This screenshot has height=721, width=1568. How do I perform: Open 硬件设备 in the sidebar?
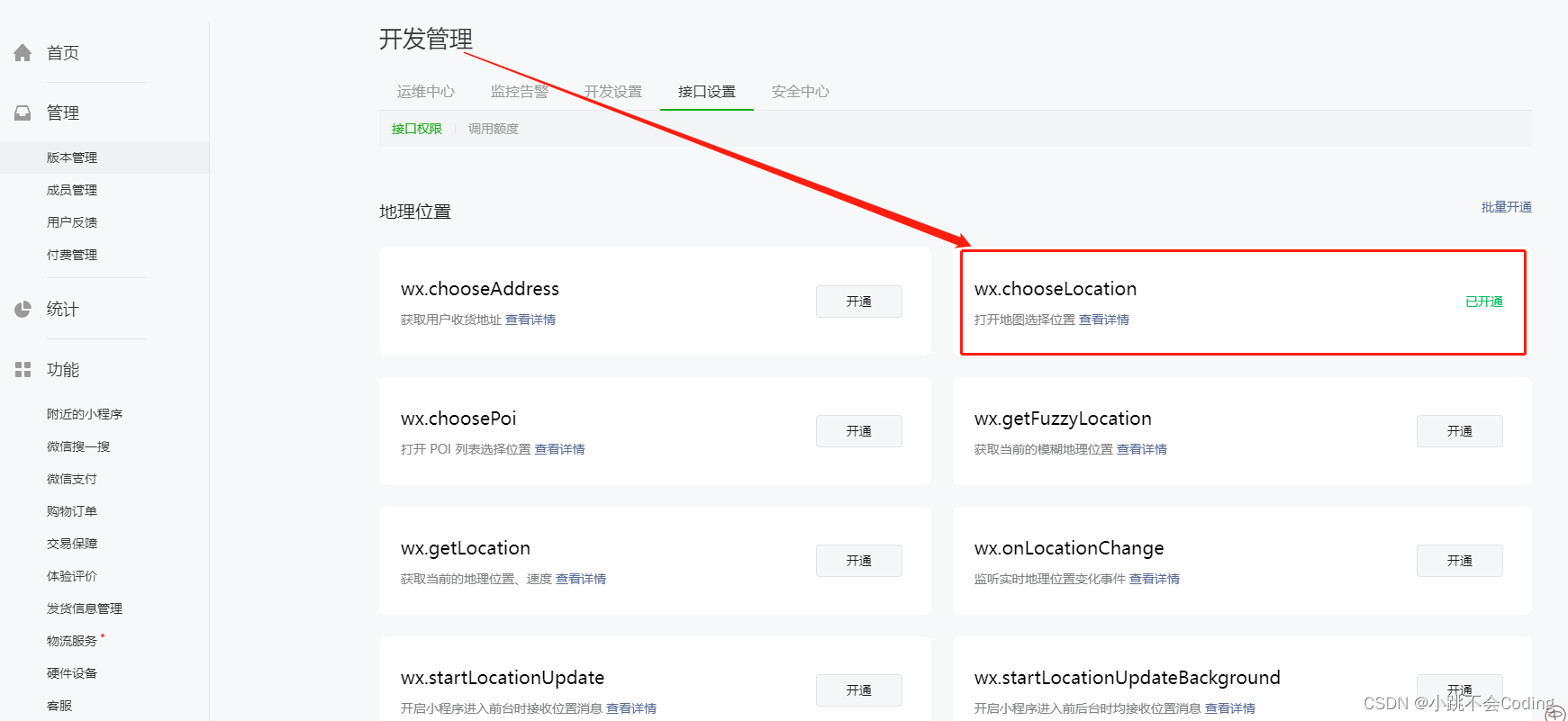point(72,673)
